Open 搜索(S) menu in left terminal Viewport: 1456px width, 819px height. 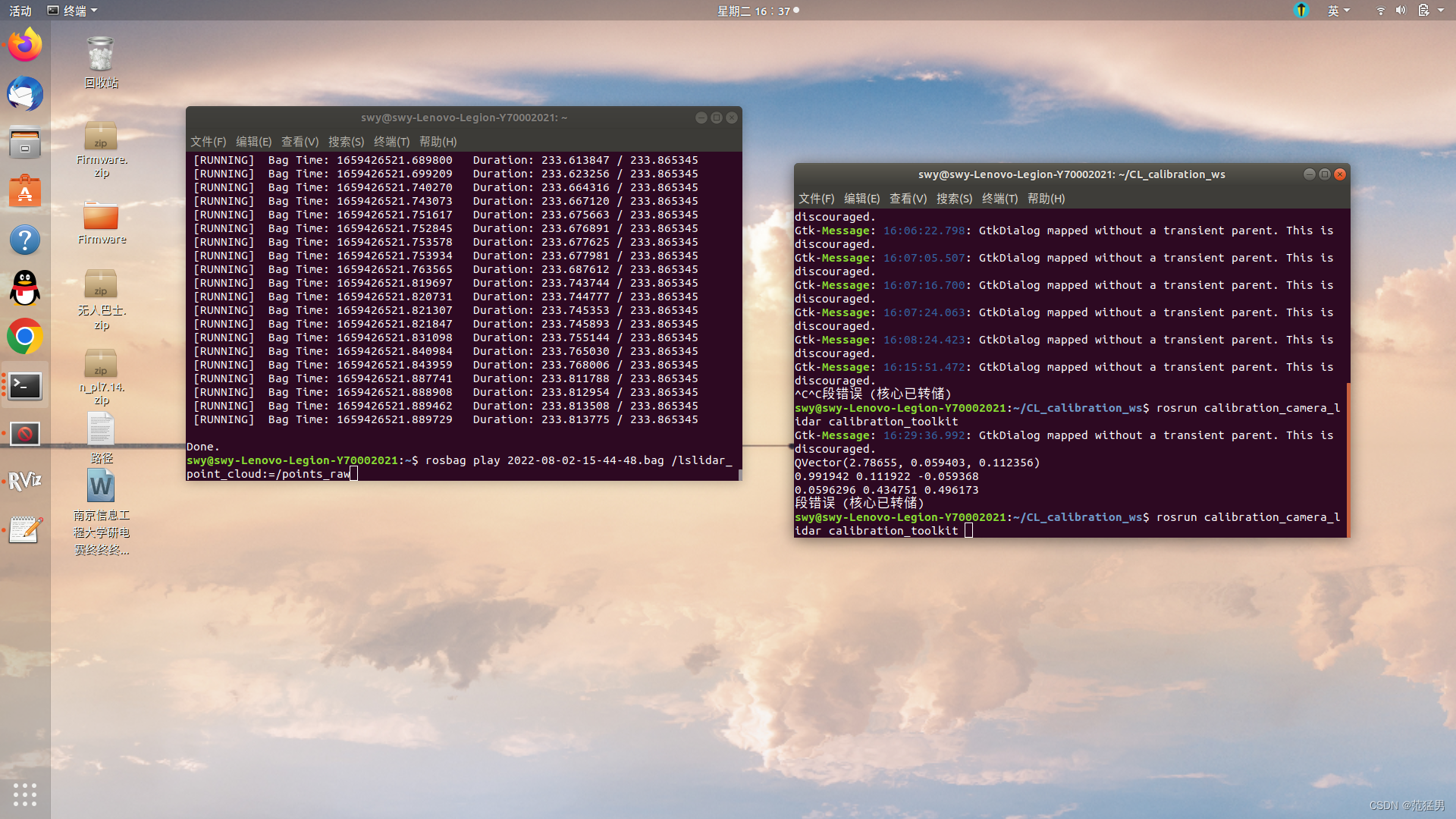tap(347, 142)
